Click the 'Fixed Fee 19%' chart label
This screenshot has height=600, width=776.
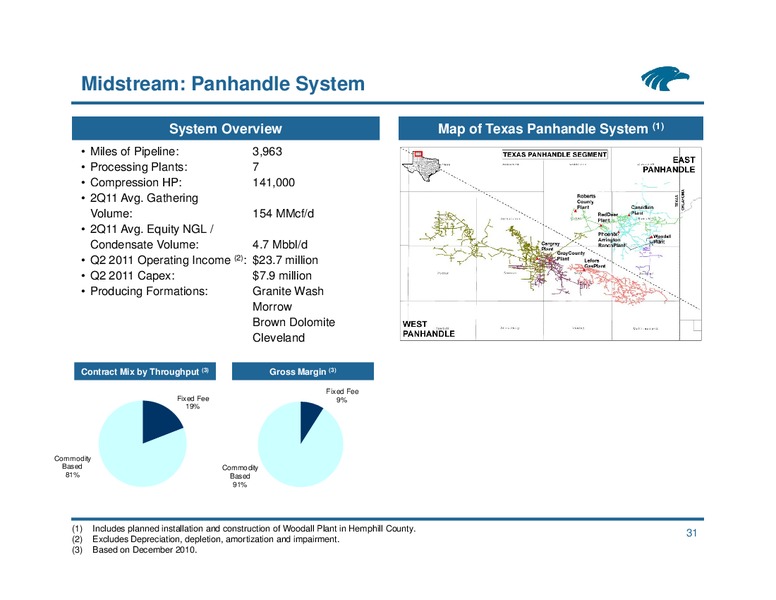[x=193, y=402]
